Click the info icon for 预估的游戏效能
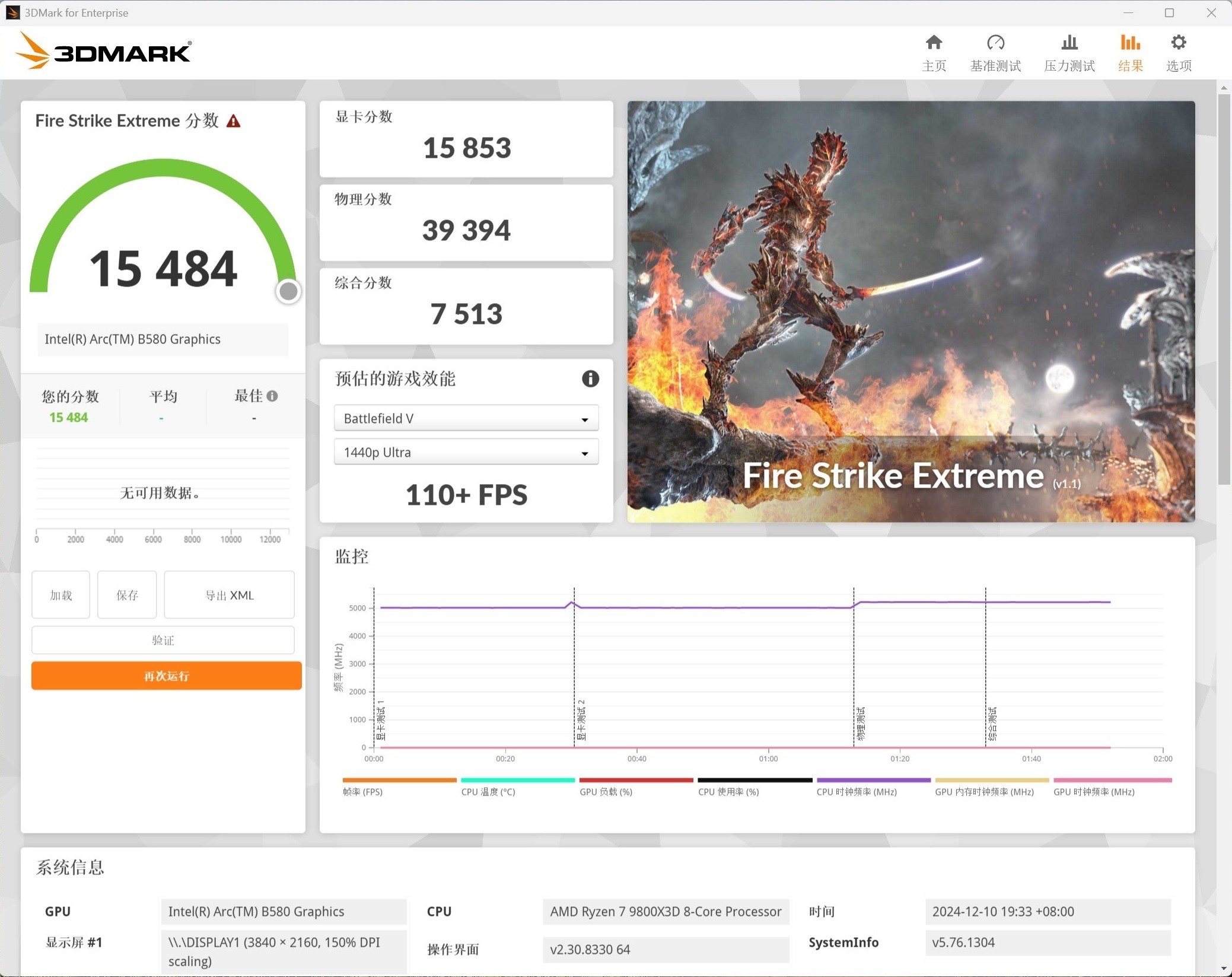 (x=590, y=378)
